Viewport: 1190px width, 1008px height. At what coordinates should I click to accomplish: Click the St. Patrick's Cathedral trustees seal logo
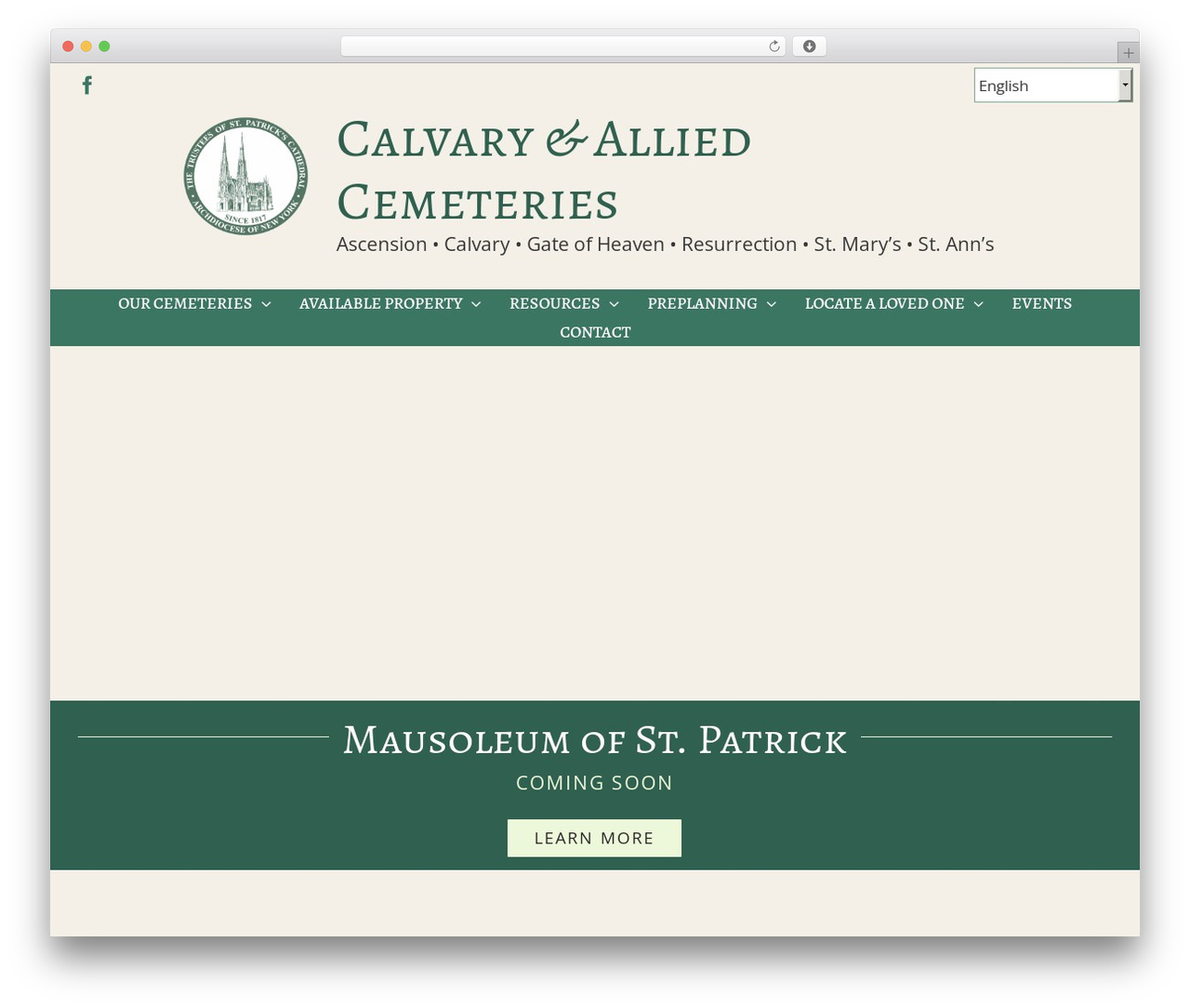246,176
